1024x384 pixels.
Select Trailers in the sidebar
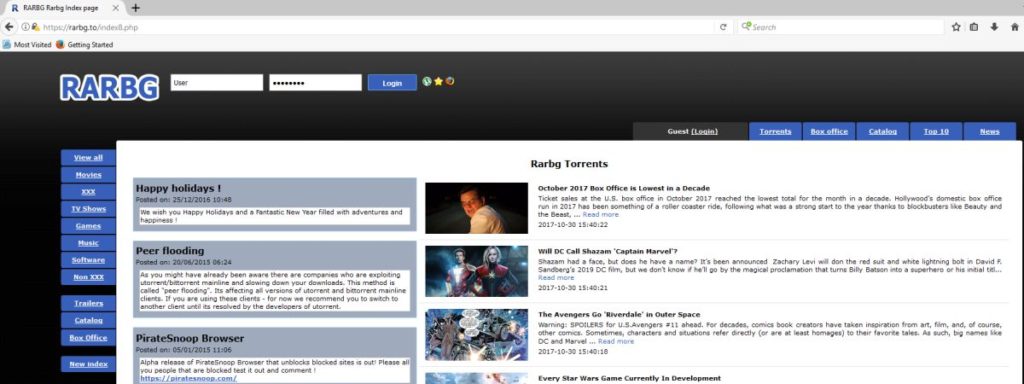pos(88,303)
